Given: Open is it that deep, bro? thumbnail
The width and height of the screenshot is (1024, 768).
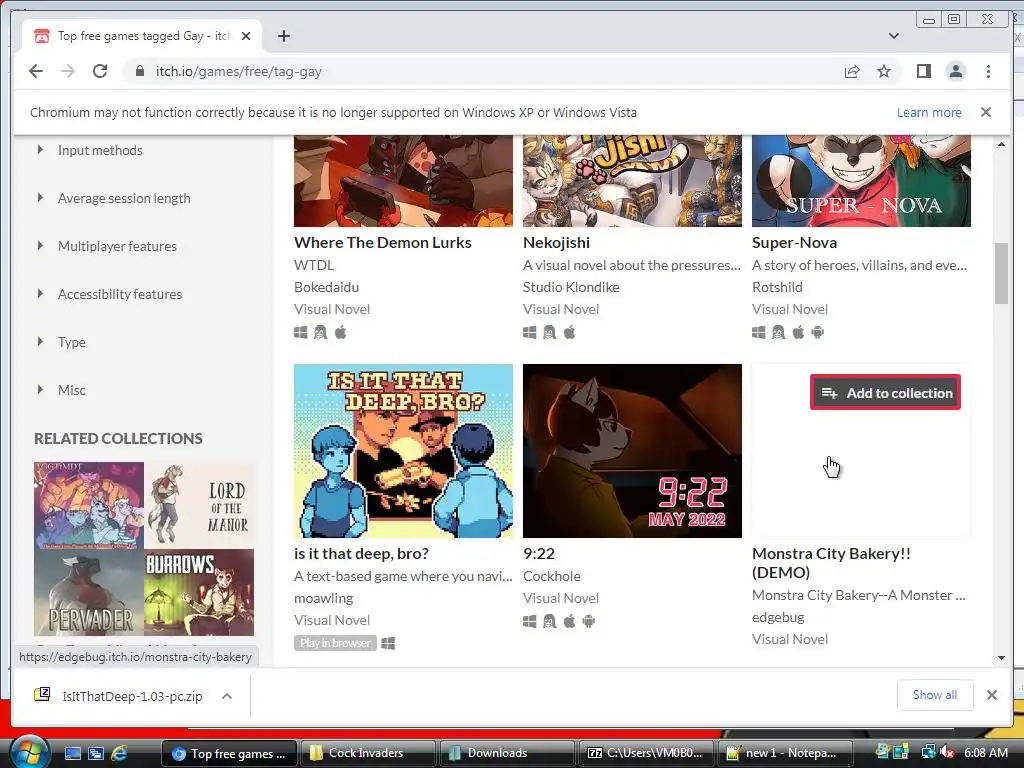Looking at the screenshot, I should (x=403, y=451).
